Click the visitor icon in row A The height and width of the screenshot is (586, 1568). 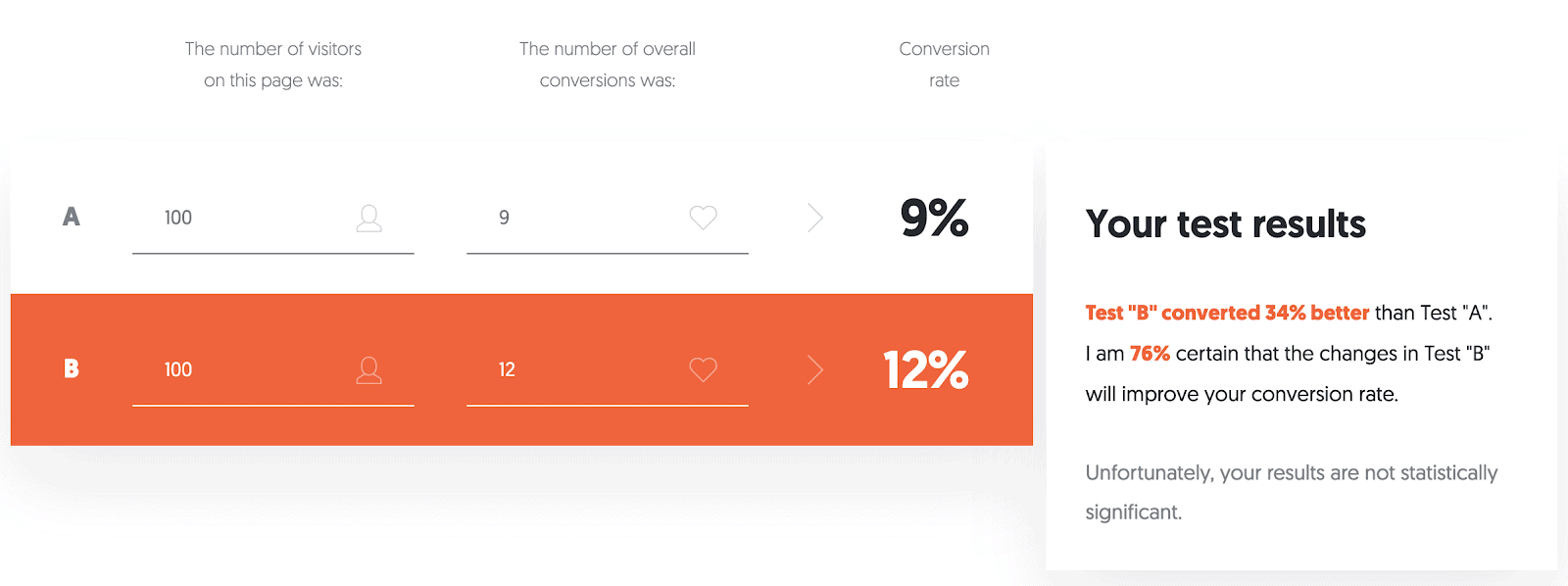point(368,218)
